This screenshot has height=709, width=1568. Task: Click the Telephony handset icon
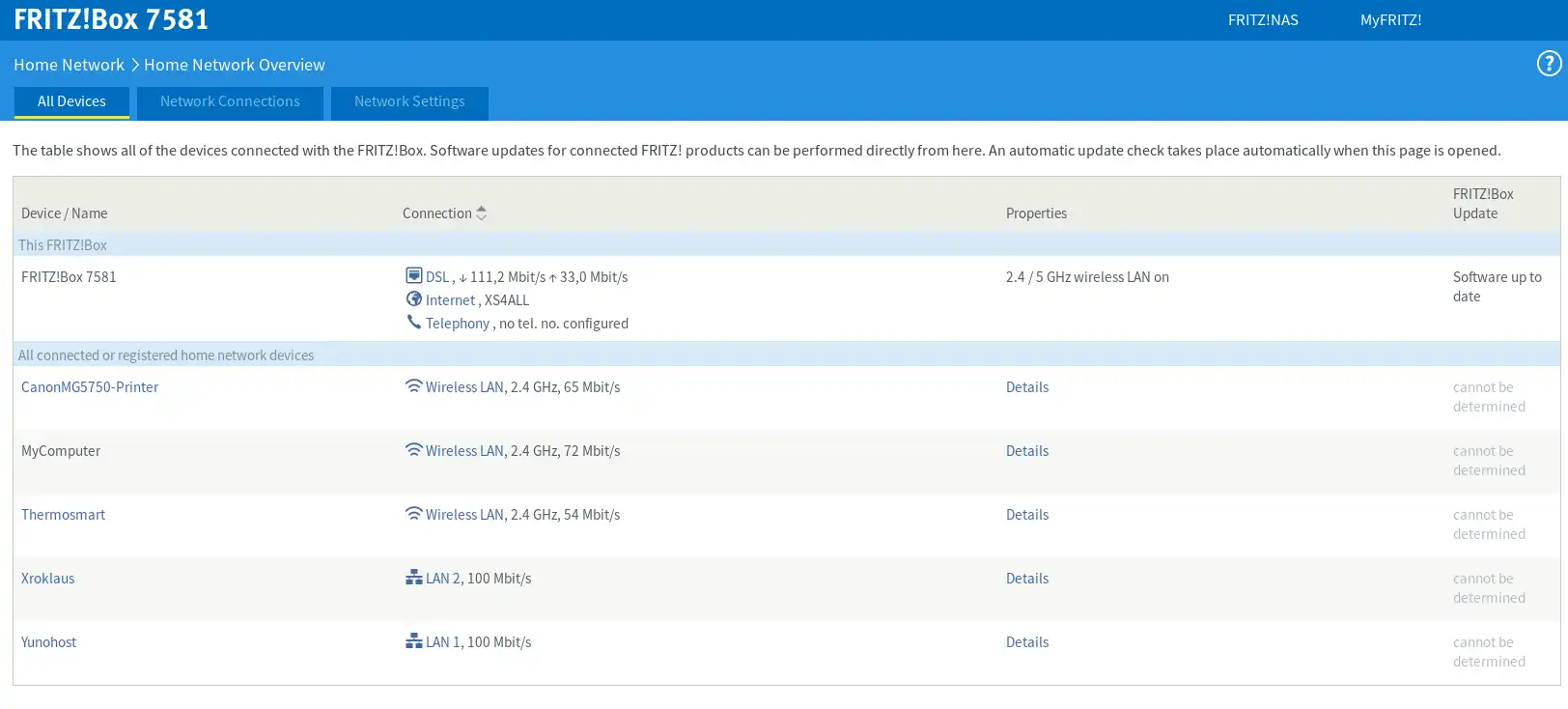pyautogui.click(x=414, y=323)
